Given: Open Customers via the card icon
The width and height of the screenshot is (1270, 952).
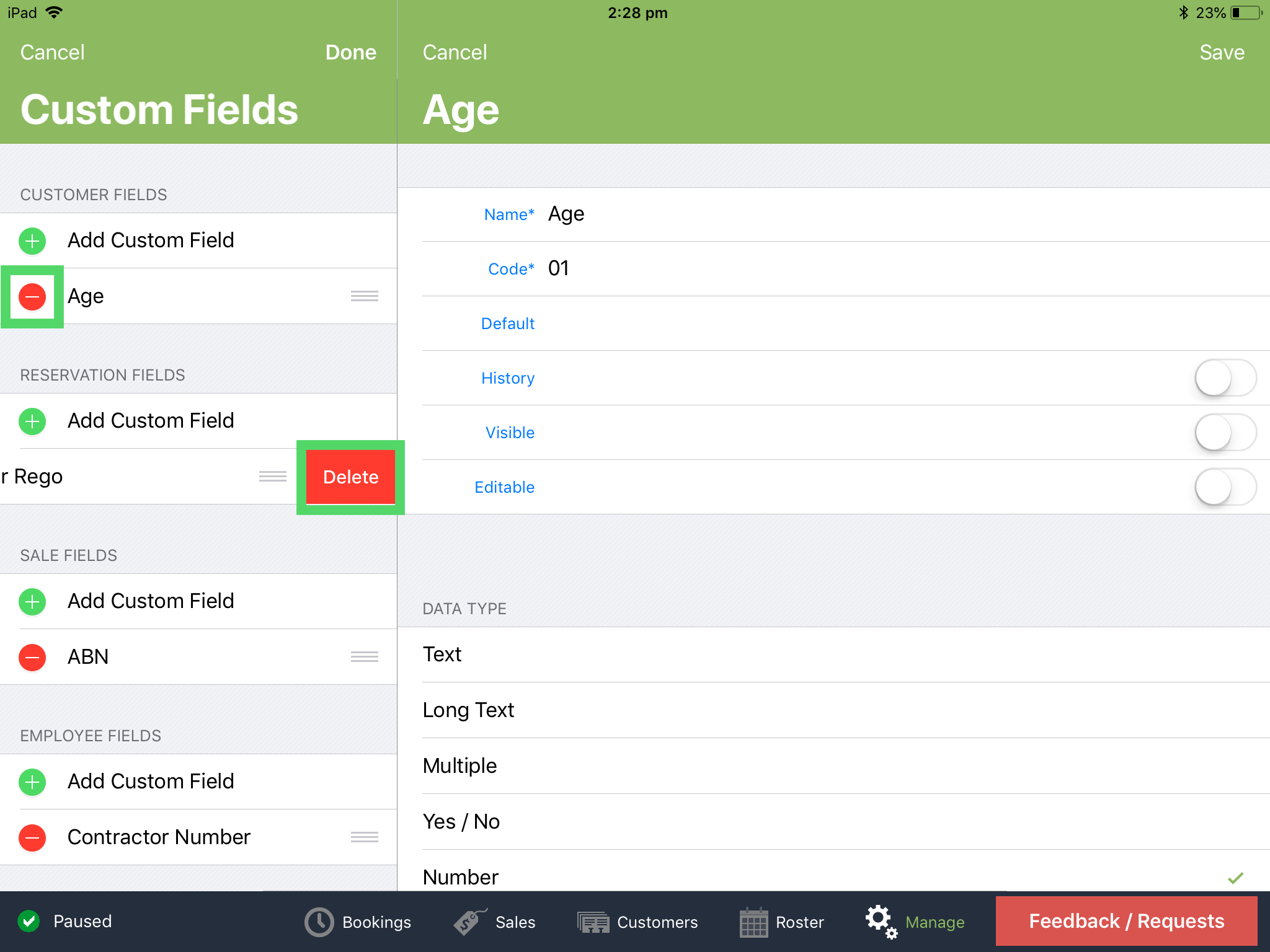Looking at the screenshot, I should point(593,922).
